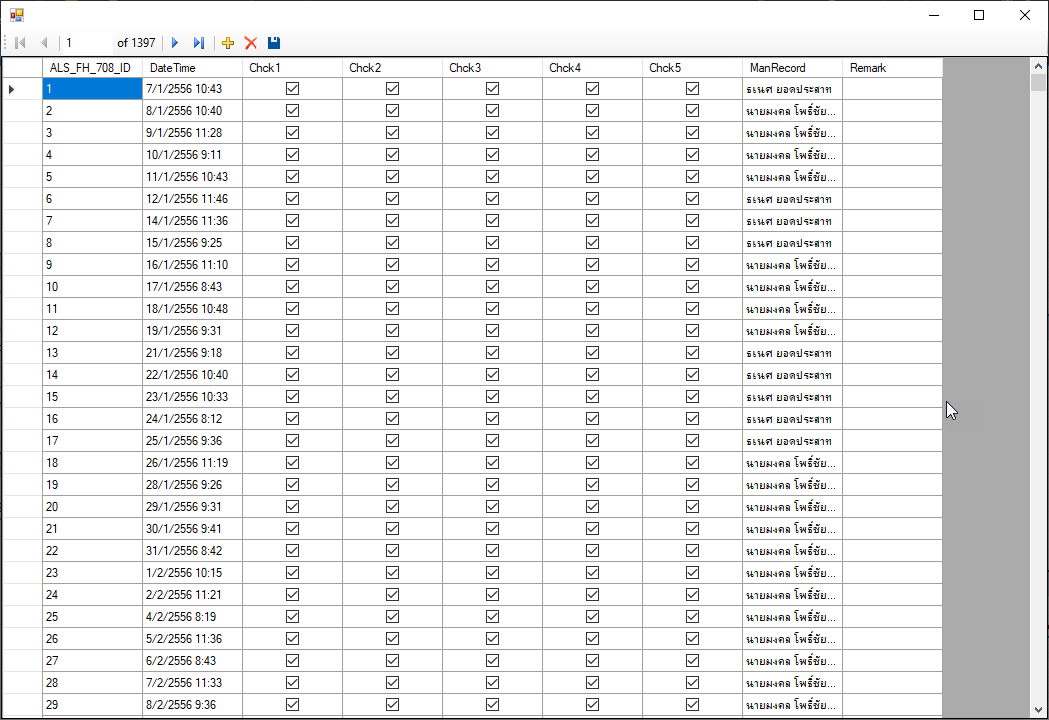Select date cell 16/1/2556 11:10
The height and width of the screenshot is (720, 1049).
pos(192,264)
